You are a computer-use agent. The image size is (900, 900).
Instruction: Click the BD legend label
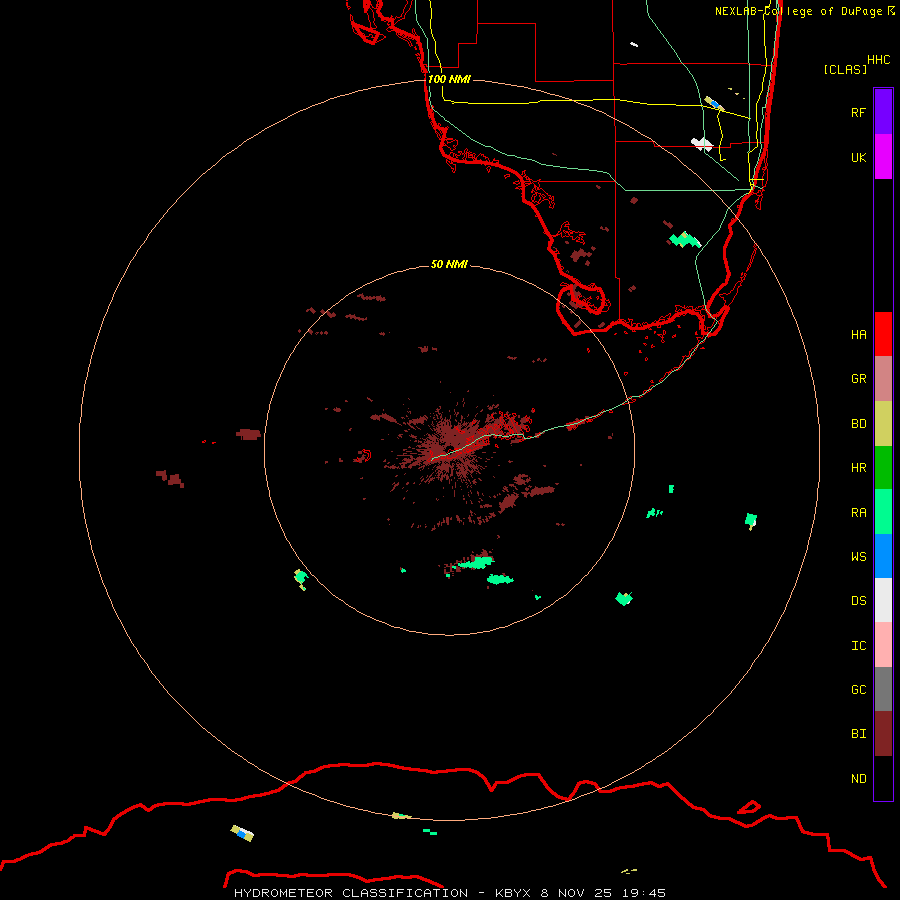pyautogui.click(x=858, y=424)
